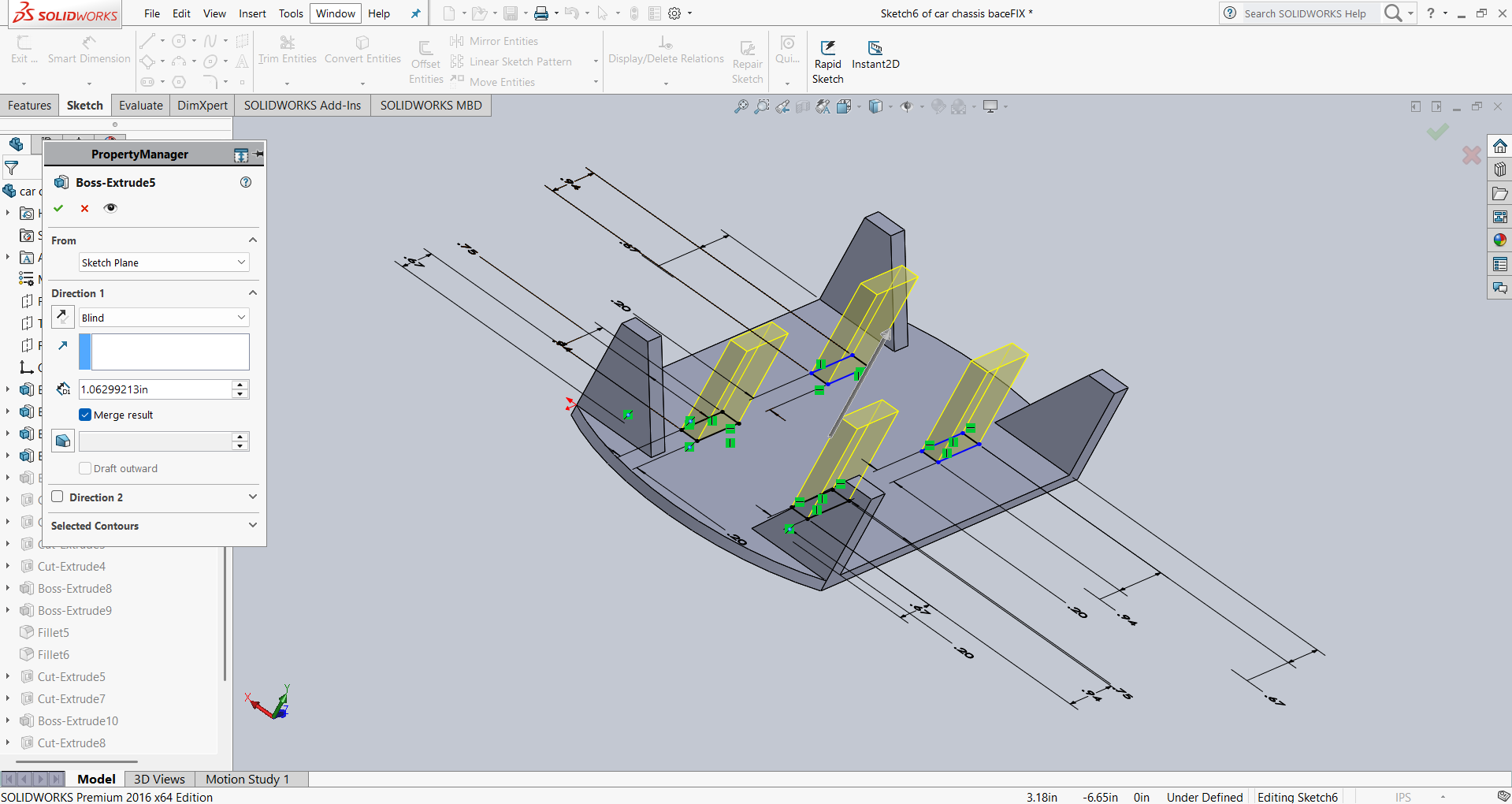Screen dimensions: 1512x804
Task: Switch to the Evaluate tab
Action: tap(141, 106)
